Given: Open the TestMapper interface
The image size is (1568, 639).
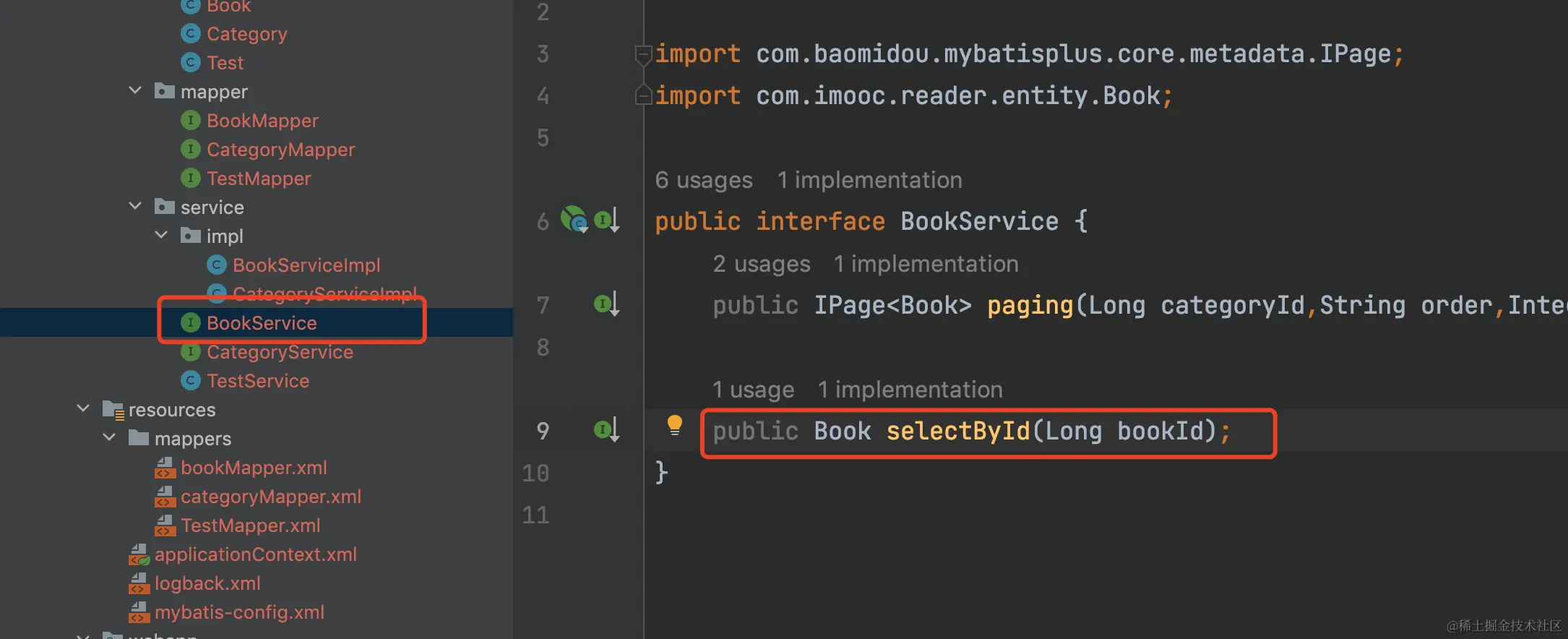Looking at the screenshot, I should click(x=259, y=179).
